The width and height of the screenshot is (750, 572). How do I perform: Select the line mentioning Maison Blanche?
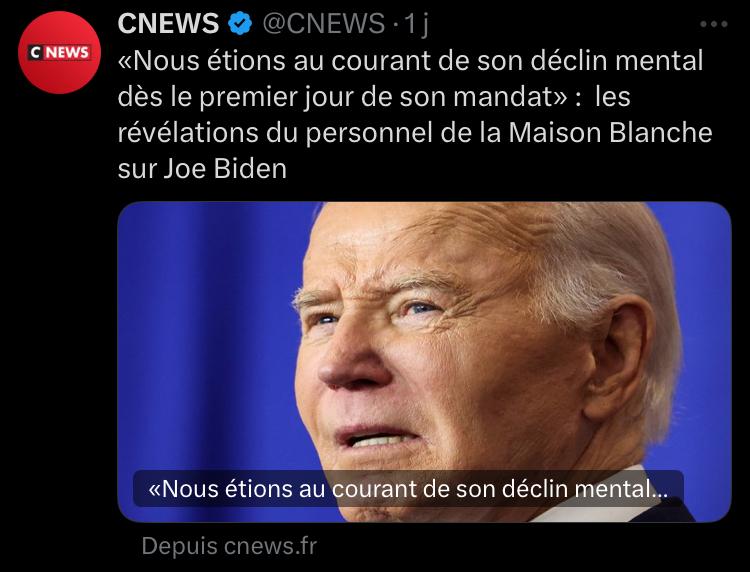[415, 132]
